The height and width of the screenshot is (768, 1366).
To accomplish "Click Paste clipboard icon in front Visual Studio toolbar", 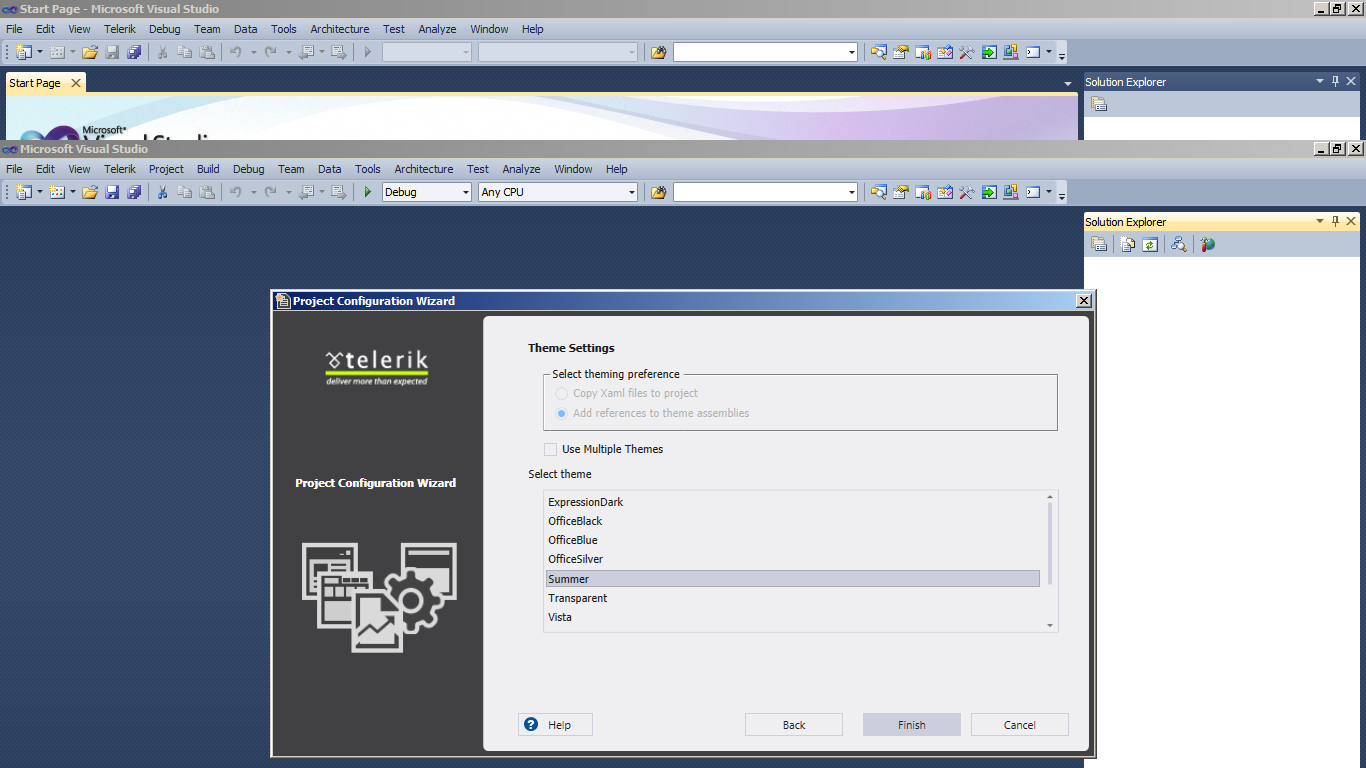I will coord(206,192).
